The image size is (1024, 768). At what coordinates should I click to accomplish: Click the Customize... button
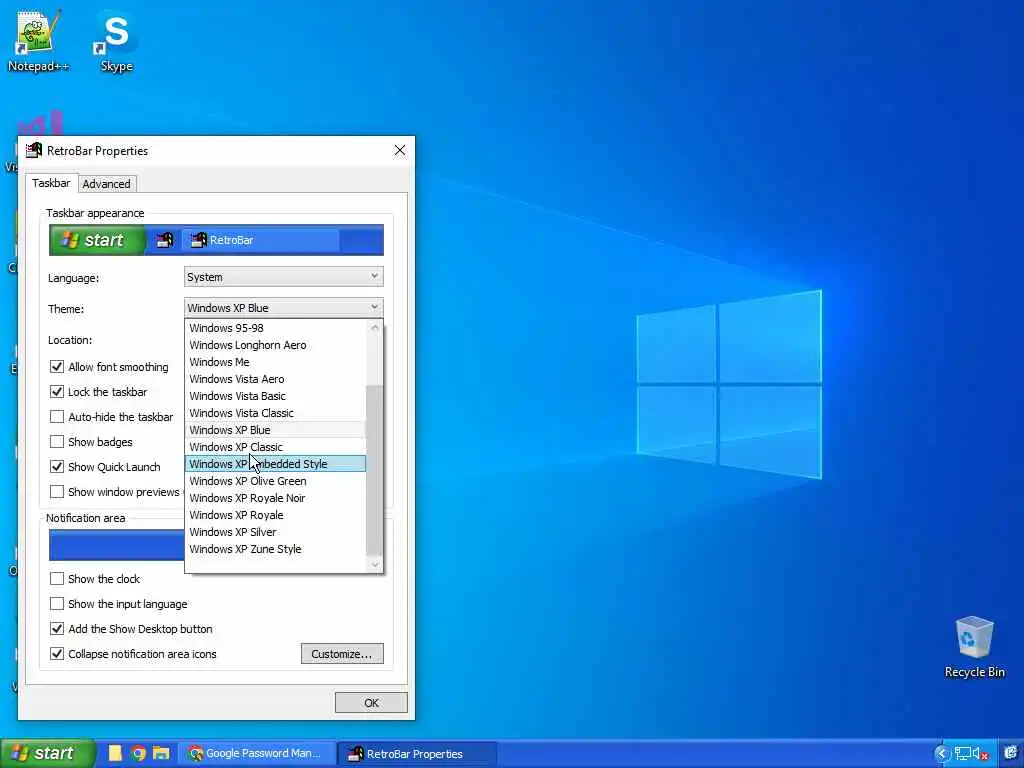[342, 654]
